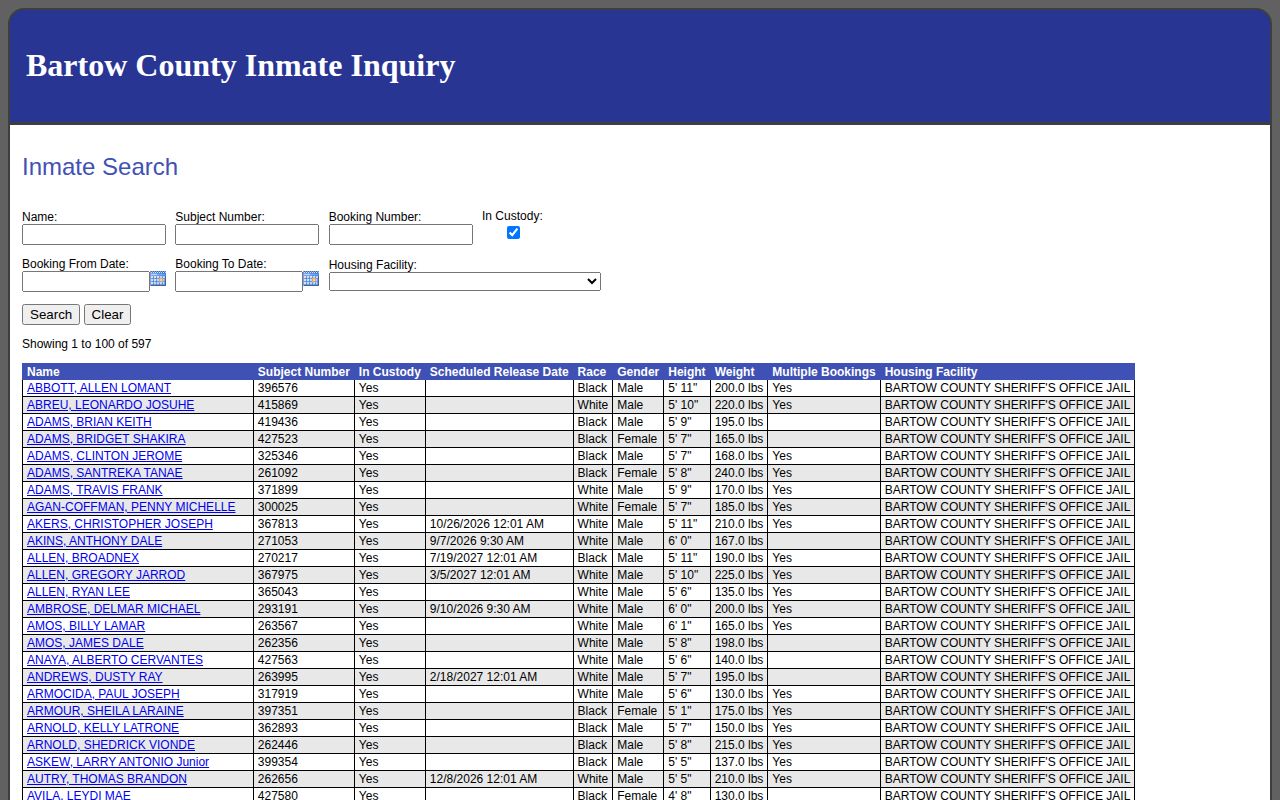Open inmate AGAN-COFFMAN, PENNY MICHELLE
This screenshot has height=800, width=1280.
pos(131,507)
